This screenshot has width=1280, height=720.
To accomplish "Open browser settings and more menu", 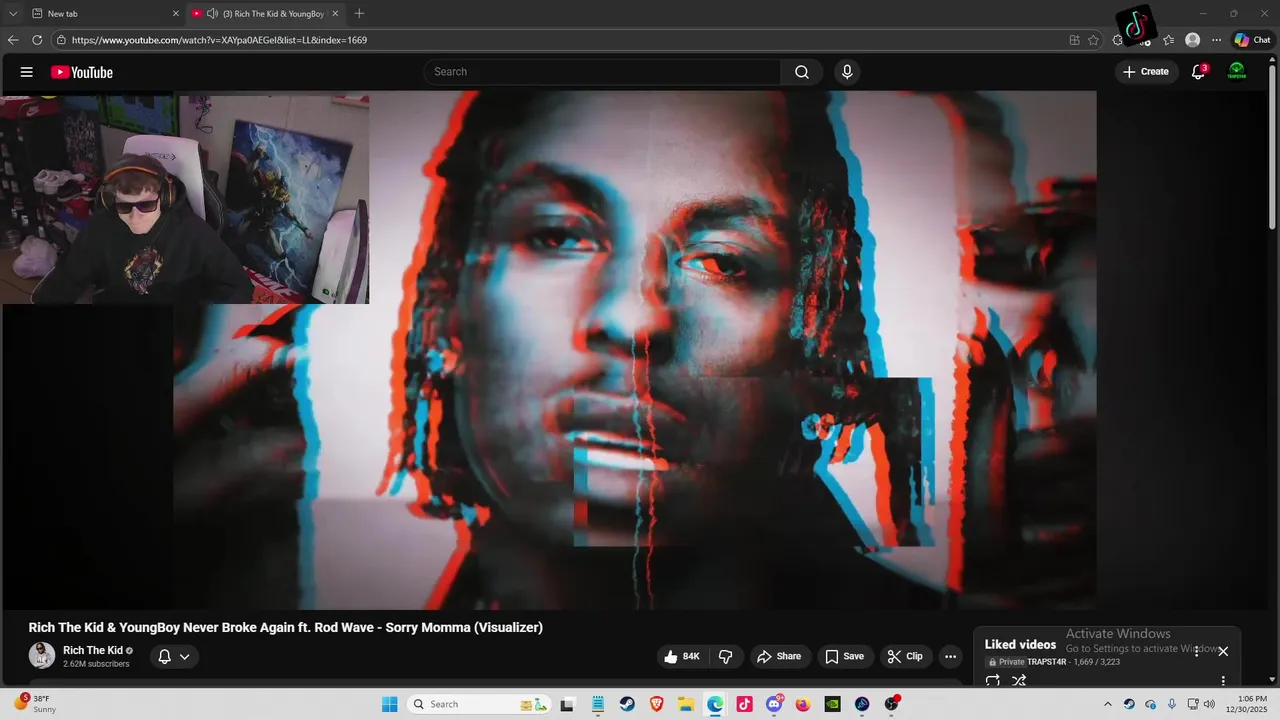I will pyautogui.click(x=1216, y=40).
